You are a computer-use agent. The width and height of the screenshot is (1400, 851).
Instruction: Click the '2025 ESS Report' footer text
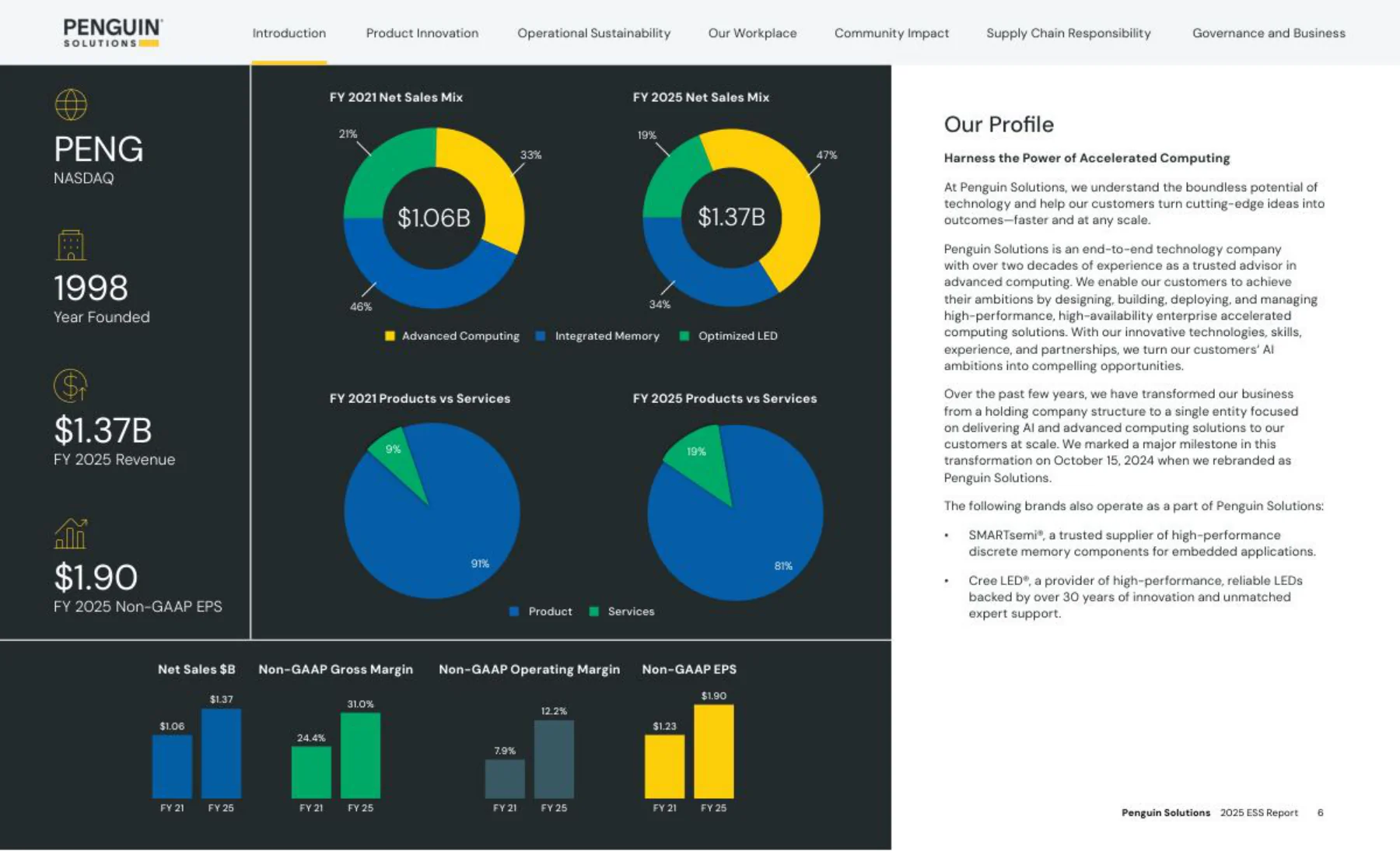(1259, 813)
